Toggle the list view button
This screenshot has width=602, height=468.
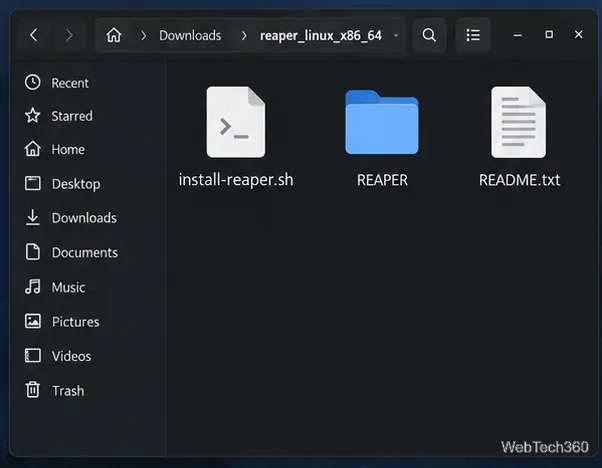[x=473, y=35]
